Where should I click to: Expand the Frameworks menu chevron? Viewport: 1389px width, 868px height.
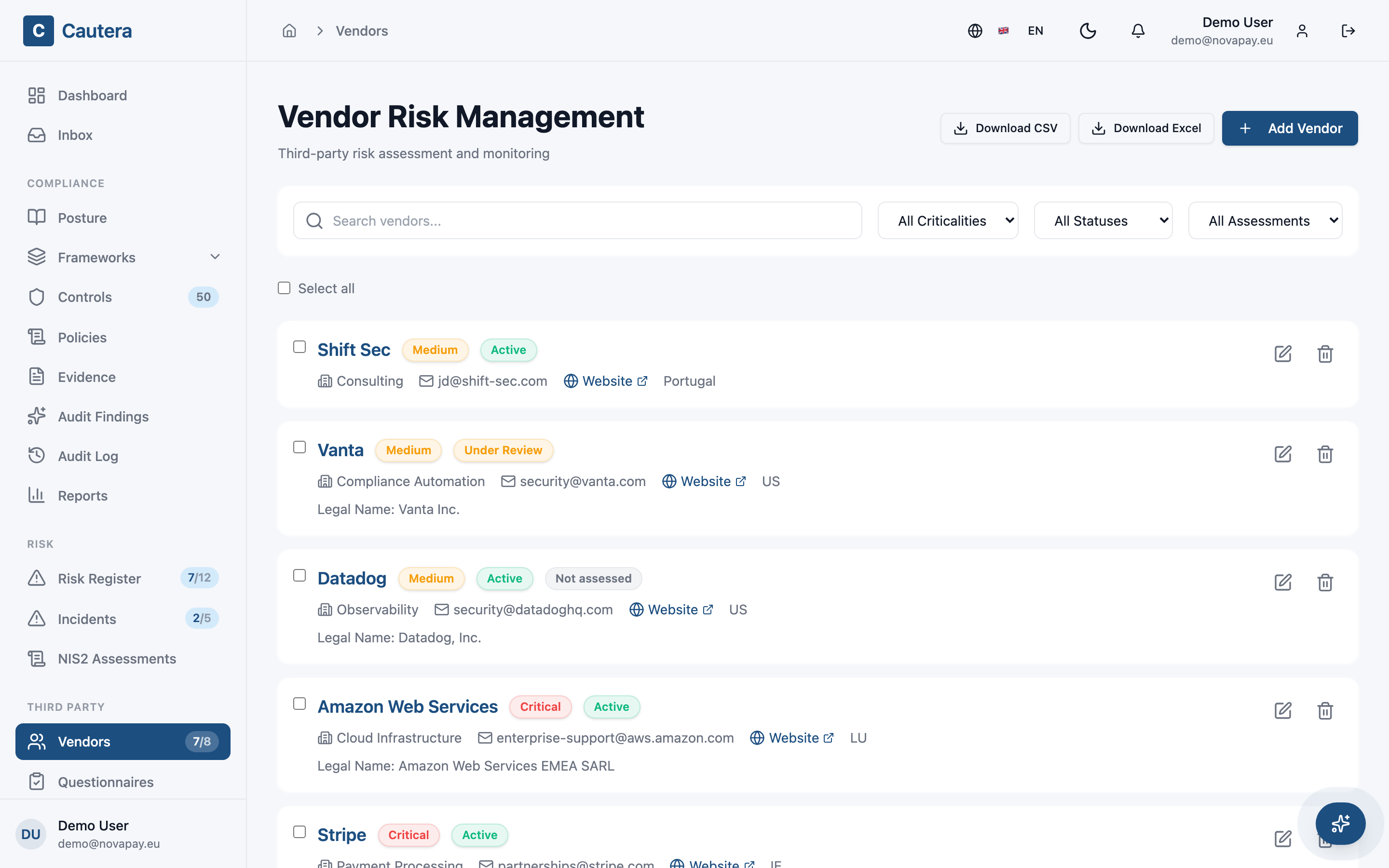pos(215,257)
